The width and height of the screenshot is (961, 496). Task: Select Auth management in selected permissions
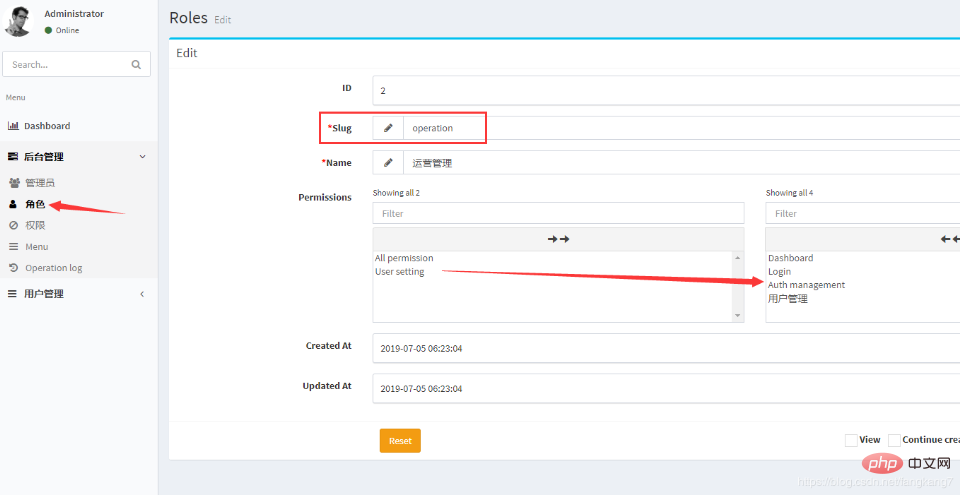[806, 285]
